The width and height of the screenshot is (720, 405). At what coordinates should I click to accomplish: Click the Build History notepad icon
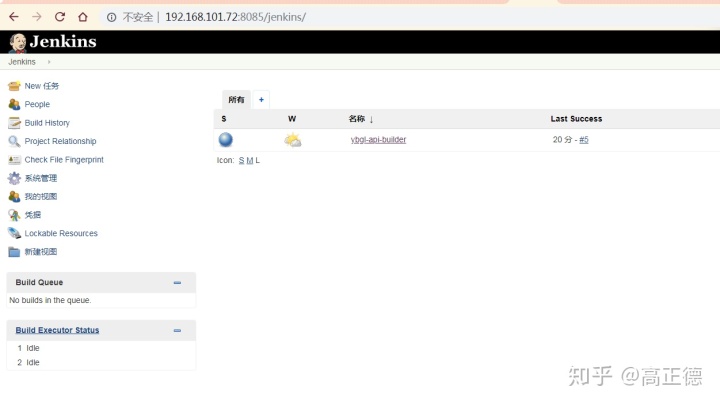tap(14, 123)
